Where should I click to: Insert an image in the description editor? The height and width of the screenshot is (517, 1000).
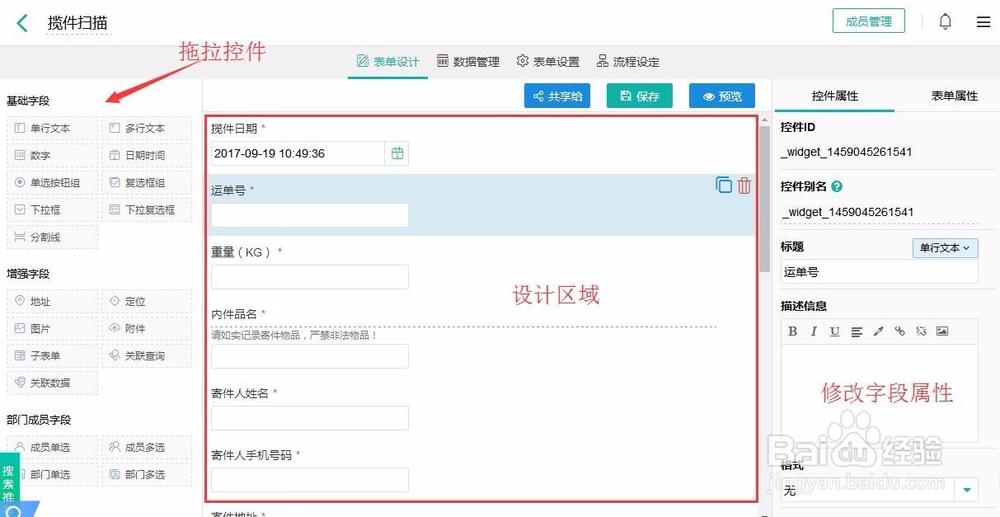coord(942,331)
